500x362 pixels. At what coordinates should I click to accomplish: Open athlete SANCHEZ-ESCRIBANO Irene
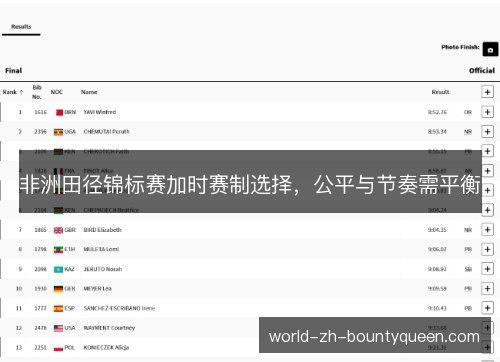pos(119,308)
